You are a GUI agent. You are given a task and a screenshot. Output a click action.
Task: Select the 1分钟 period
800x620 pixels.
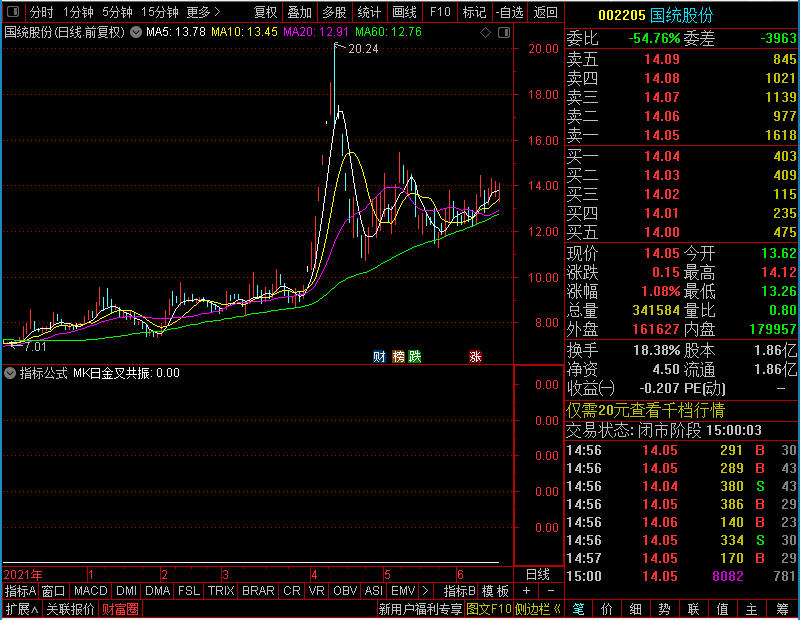pyautogui.click(x=78, y=12)
